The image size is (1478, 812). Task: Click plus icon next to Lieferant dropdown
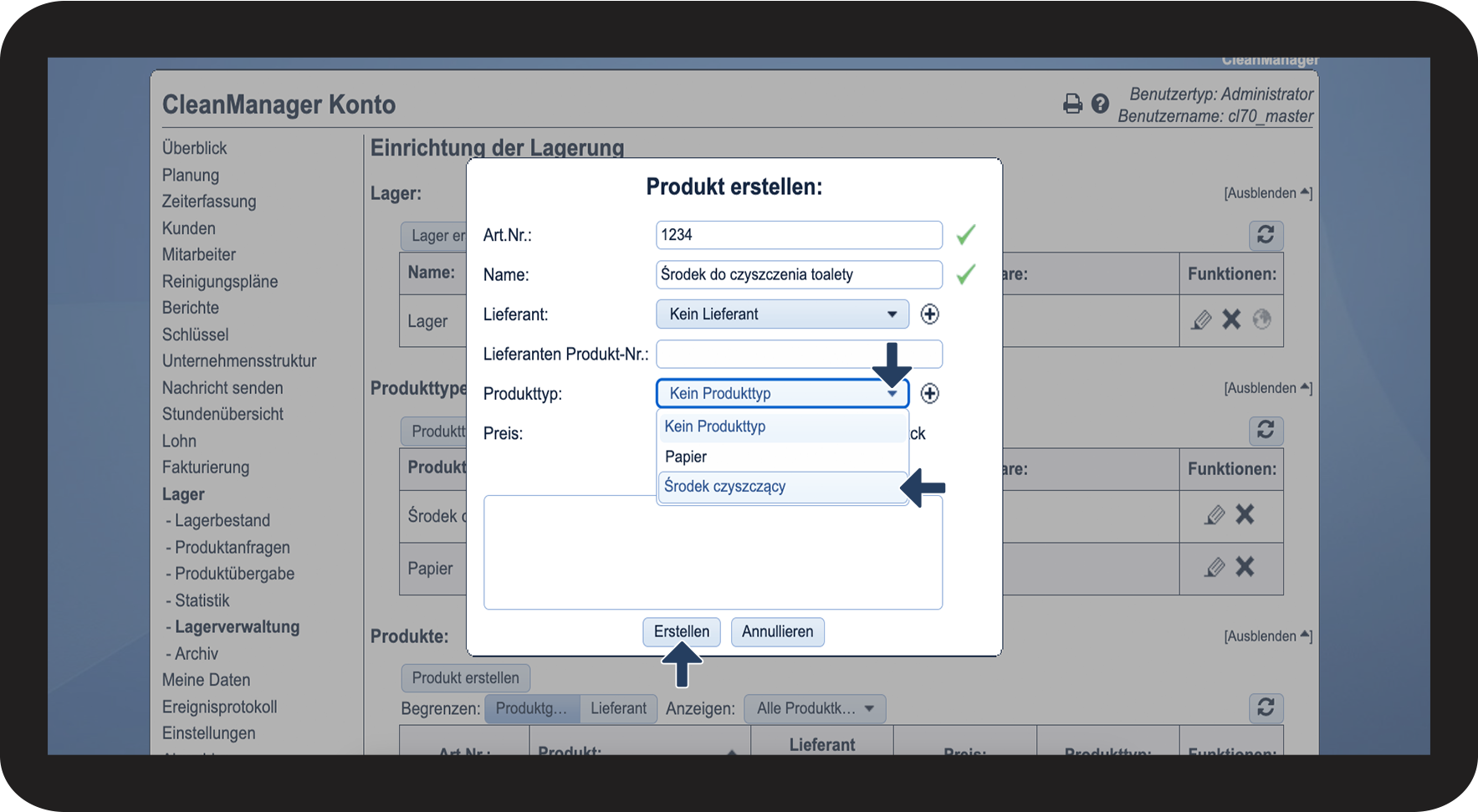coord(929,314)
